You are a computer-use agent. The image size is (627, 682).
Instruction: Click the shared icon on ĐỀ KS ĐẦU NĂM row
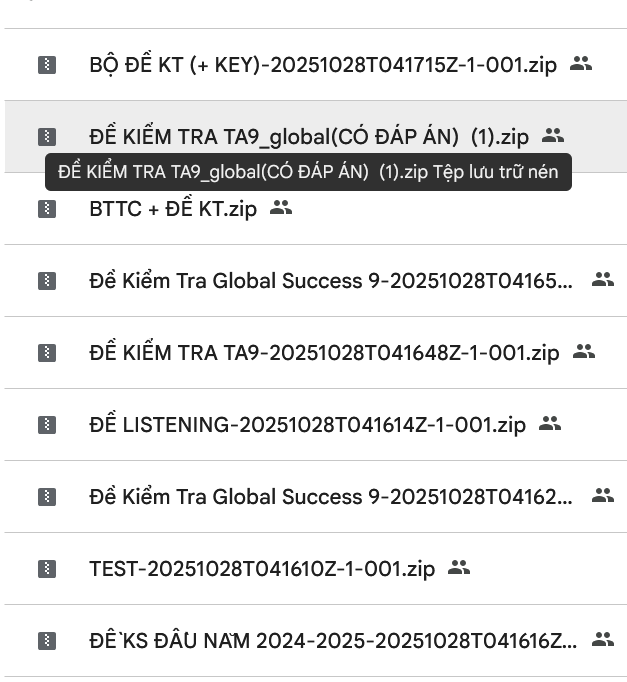602,640
